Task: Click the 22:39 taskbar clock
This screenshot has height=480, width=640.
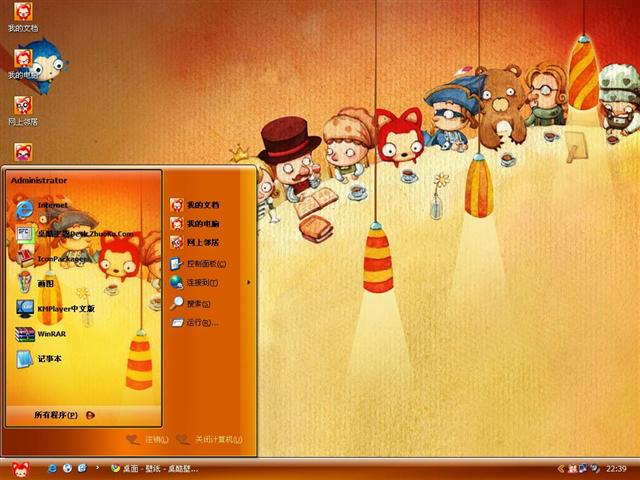Action: tap(616, 469)
